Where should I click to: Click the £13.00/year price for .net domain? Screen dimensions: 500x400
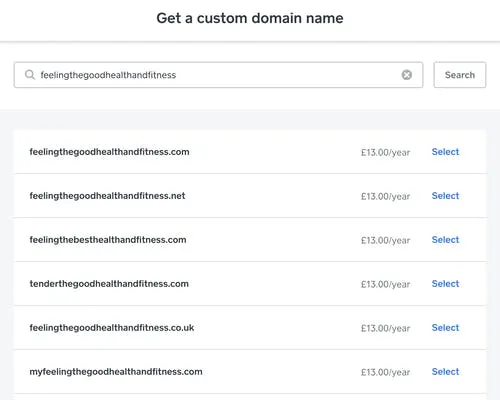pos(385,196)
